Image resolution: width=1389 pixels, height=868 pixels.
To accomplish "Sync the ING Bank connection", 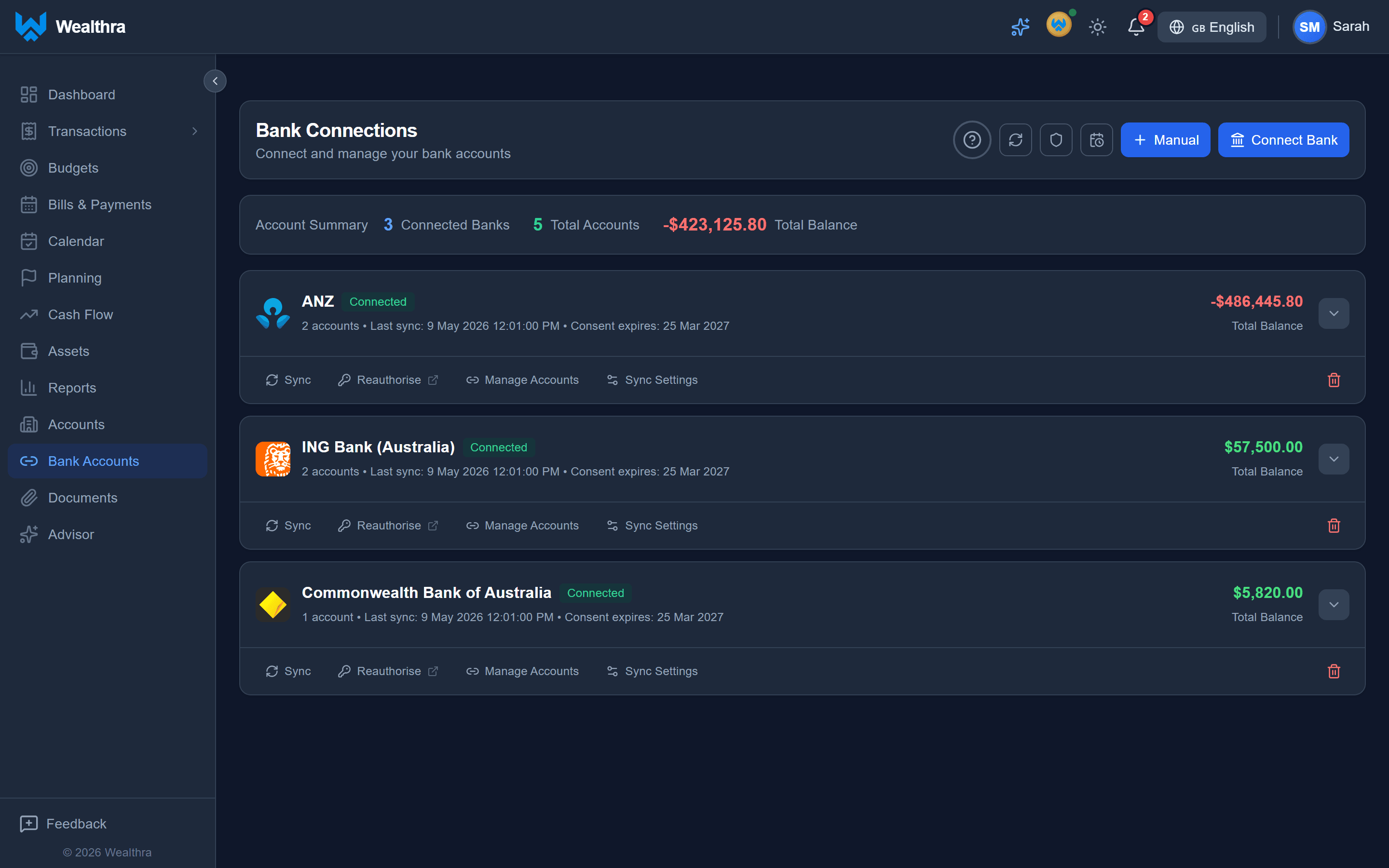I will tap(288, 526).
